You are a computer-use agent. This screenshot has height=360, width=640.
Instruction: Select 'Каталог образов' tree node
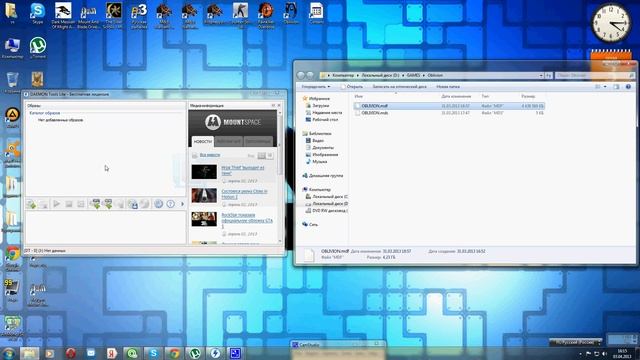tap(44, 113)
